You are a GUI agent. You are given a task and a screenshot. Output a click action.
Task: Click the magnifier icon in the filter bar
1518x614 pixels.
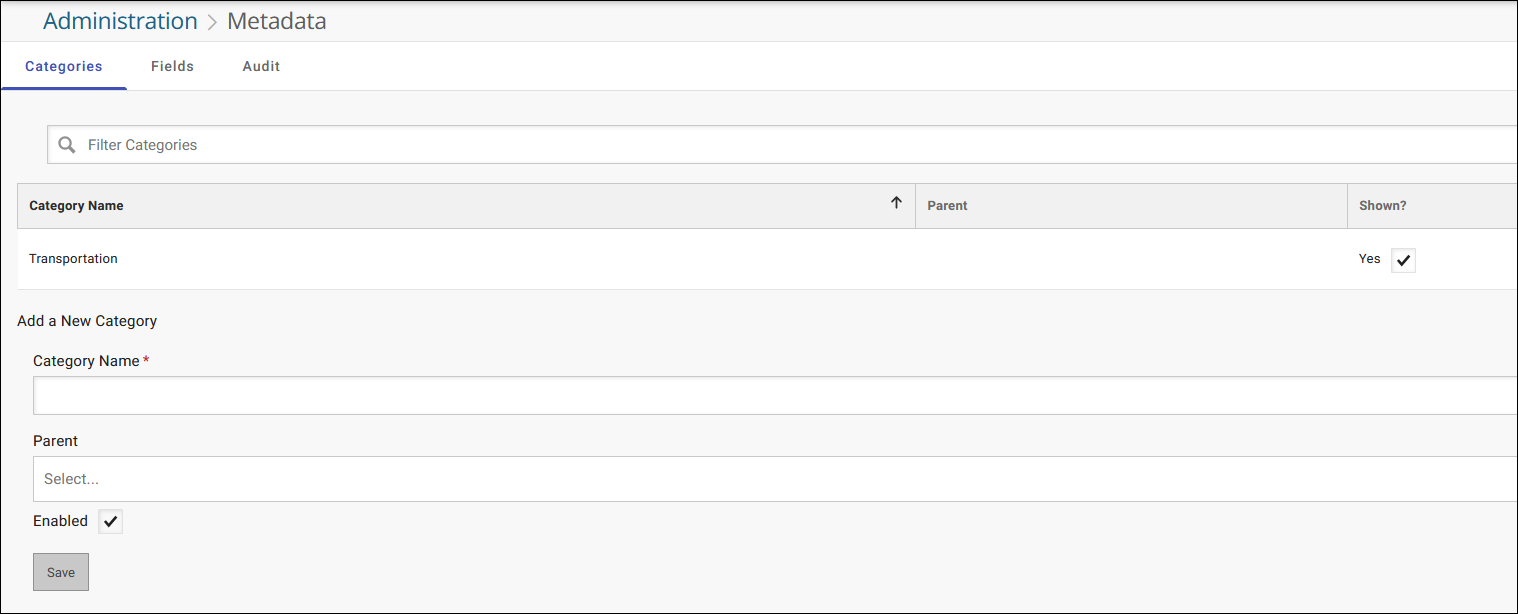pos(66,144)
